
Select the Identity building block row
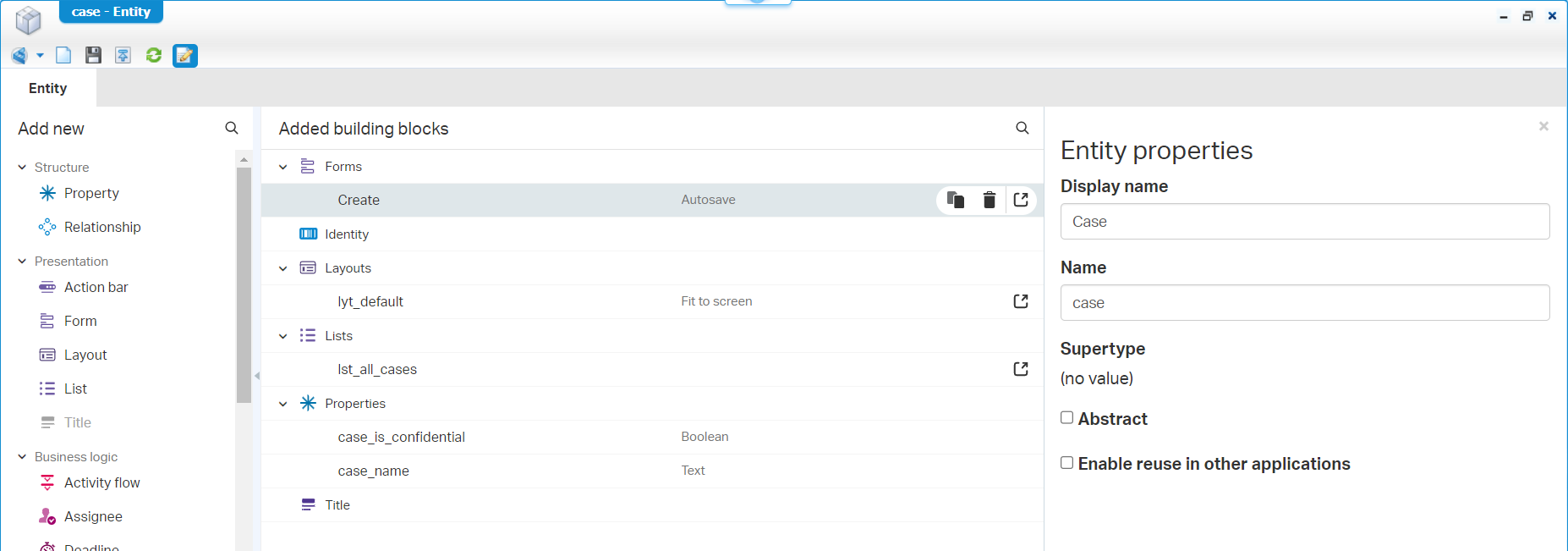coord(652,234)
